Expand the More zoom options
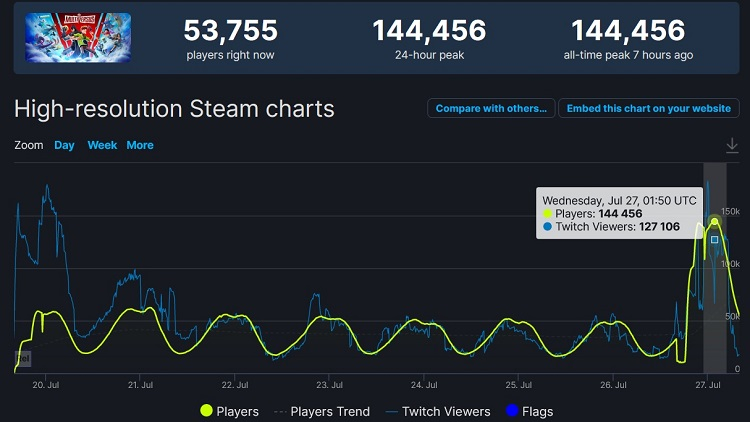Image resolution: width=750 pixels, height=422 pixels. 140,145
